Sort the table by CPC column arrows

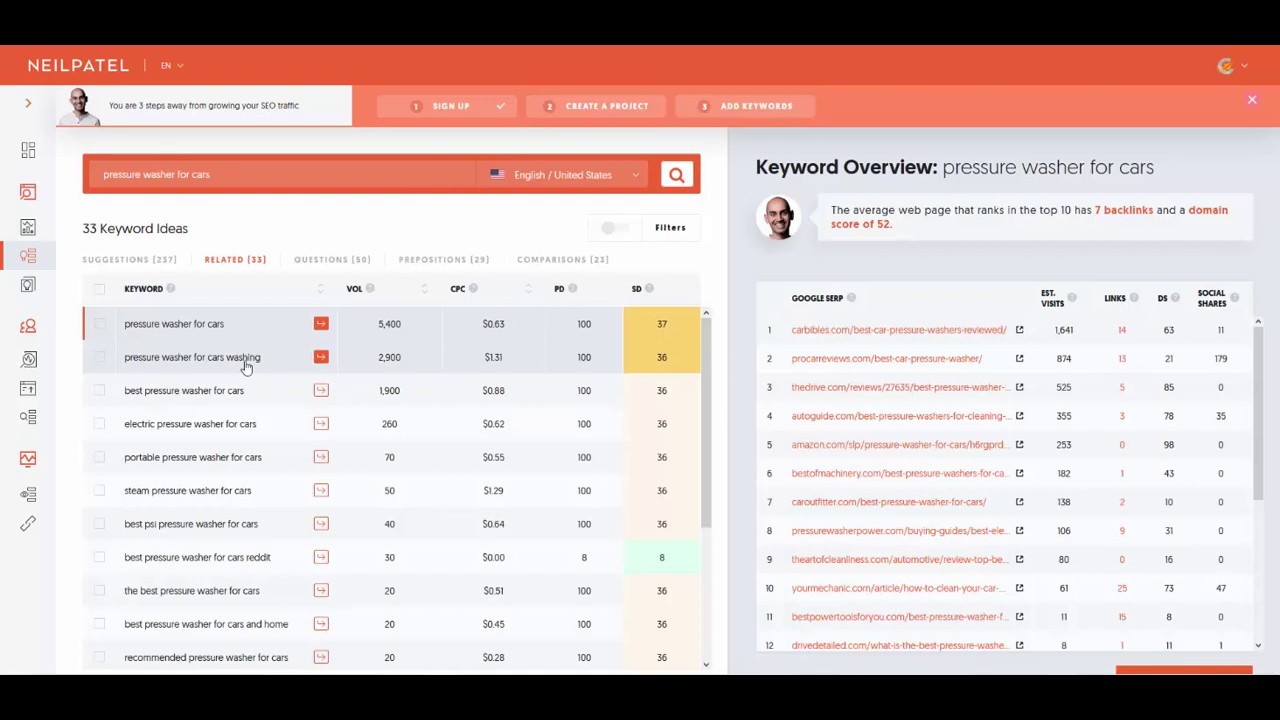tap(528, 289)
